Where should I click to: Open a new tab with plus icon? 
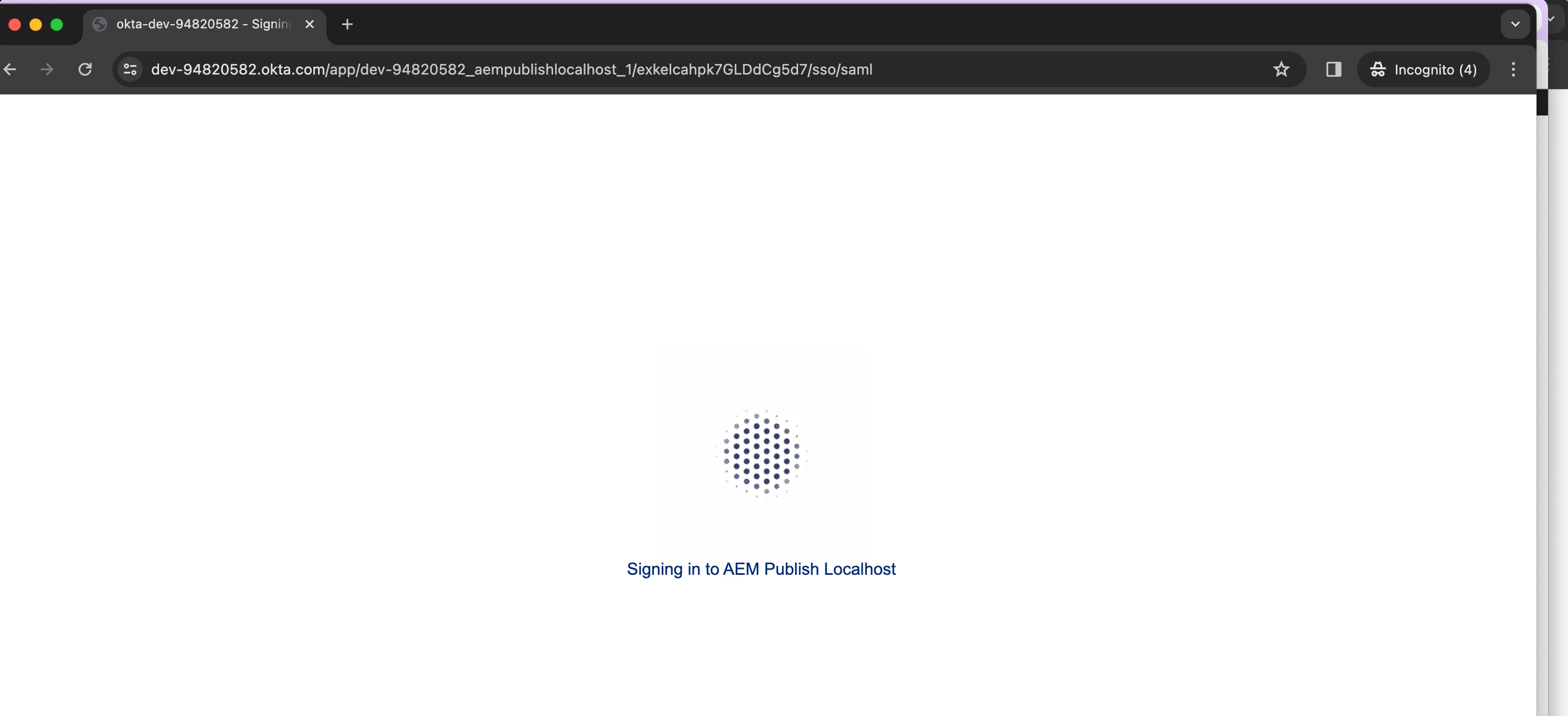[347, 24]
